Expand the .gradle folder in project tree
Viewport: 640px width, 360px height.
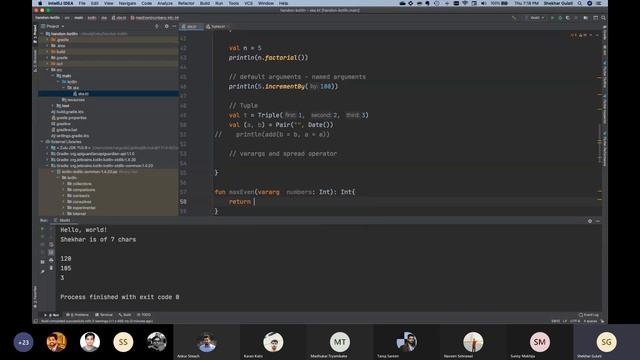point(47,40)
